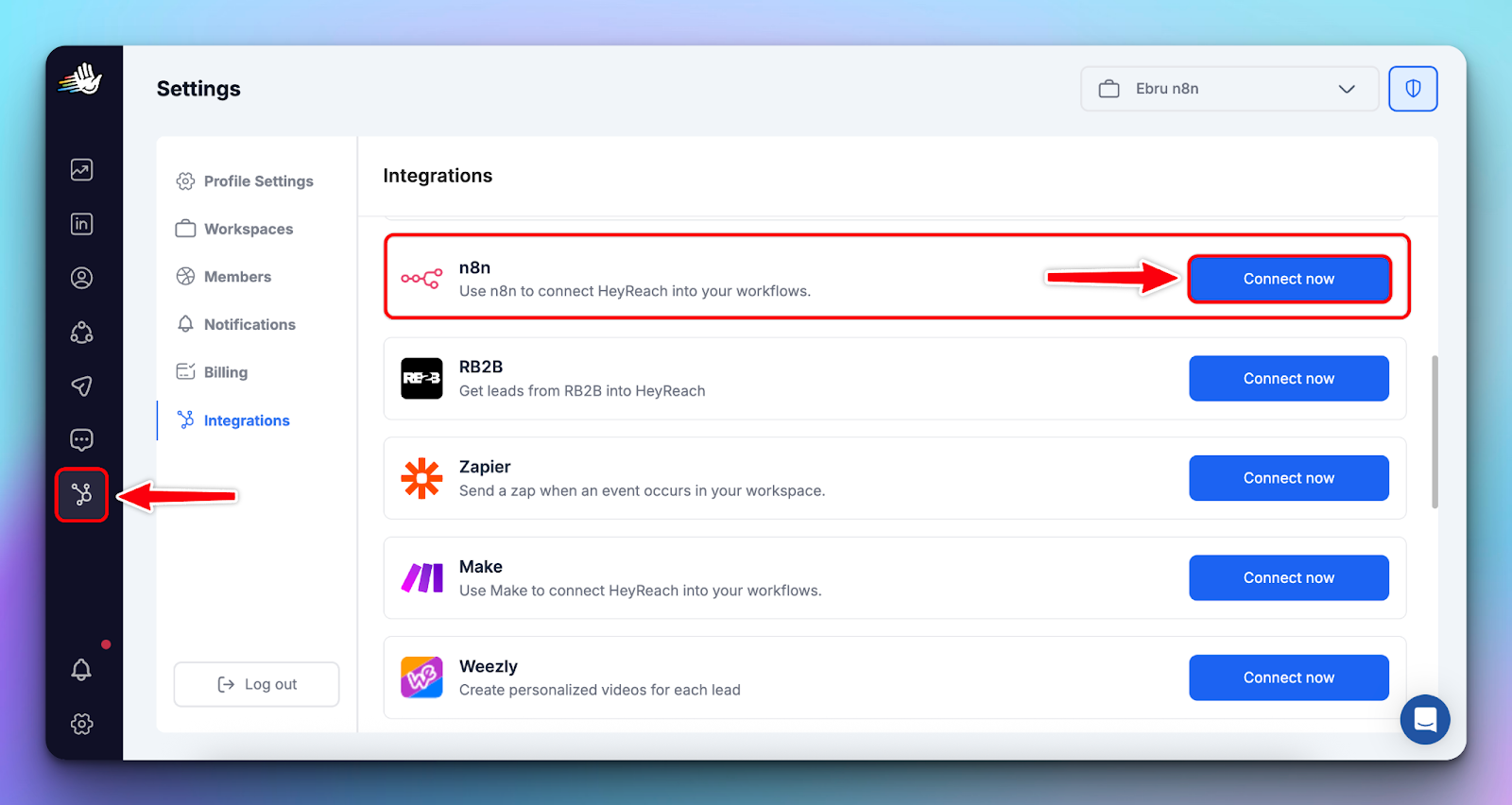
Task: Connect now for Weezly integration
Action: coord(1289,677)
